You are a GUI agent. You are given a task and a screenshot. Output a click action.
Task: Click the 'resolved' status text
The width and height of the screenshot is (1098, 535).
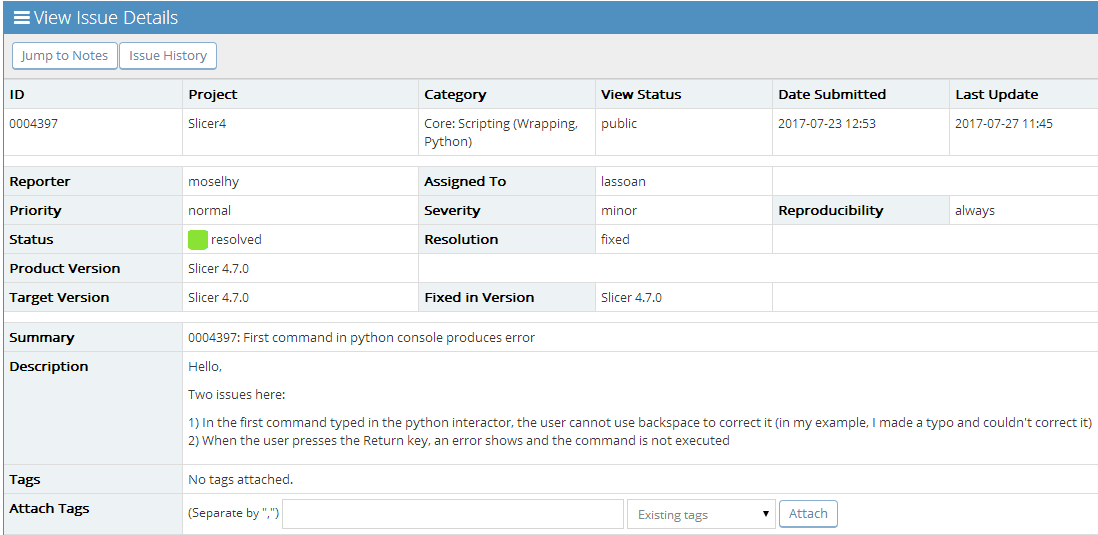click(236, 239)
